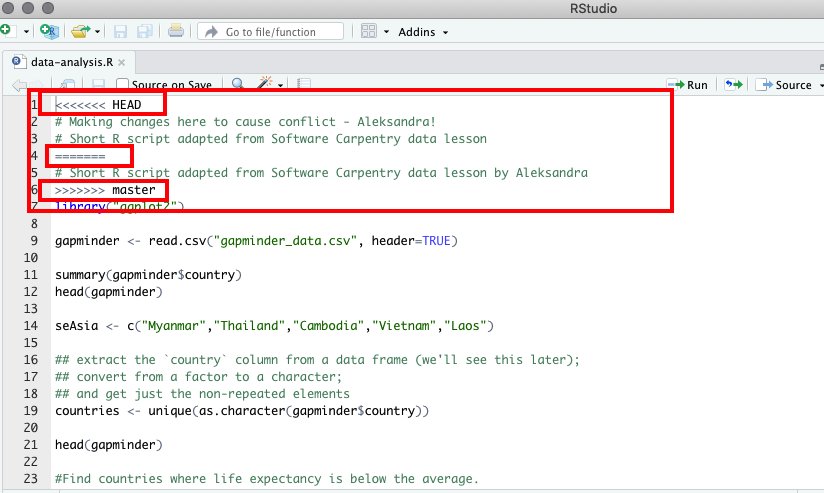
Task: Click the open file folder icon
Action: click(81, 32)
